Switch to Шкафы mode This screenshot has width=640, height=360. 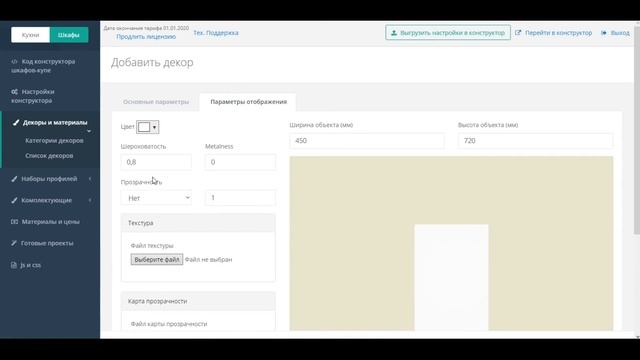pos(69,35)
